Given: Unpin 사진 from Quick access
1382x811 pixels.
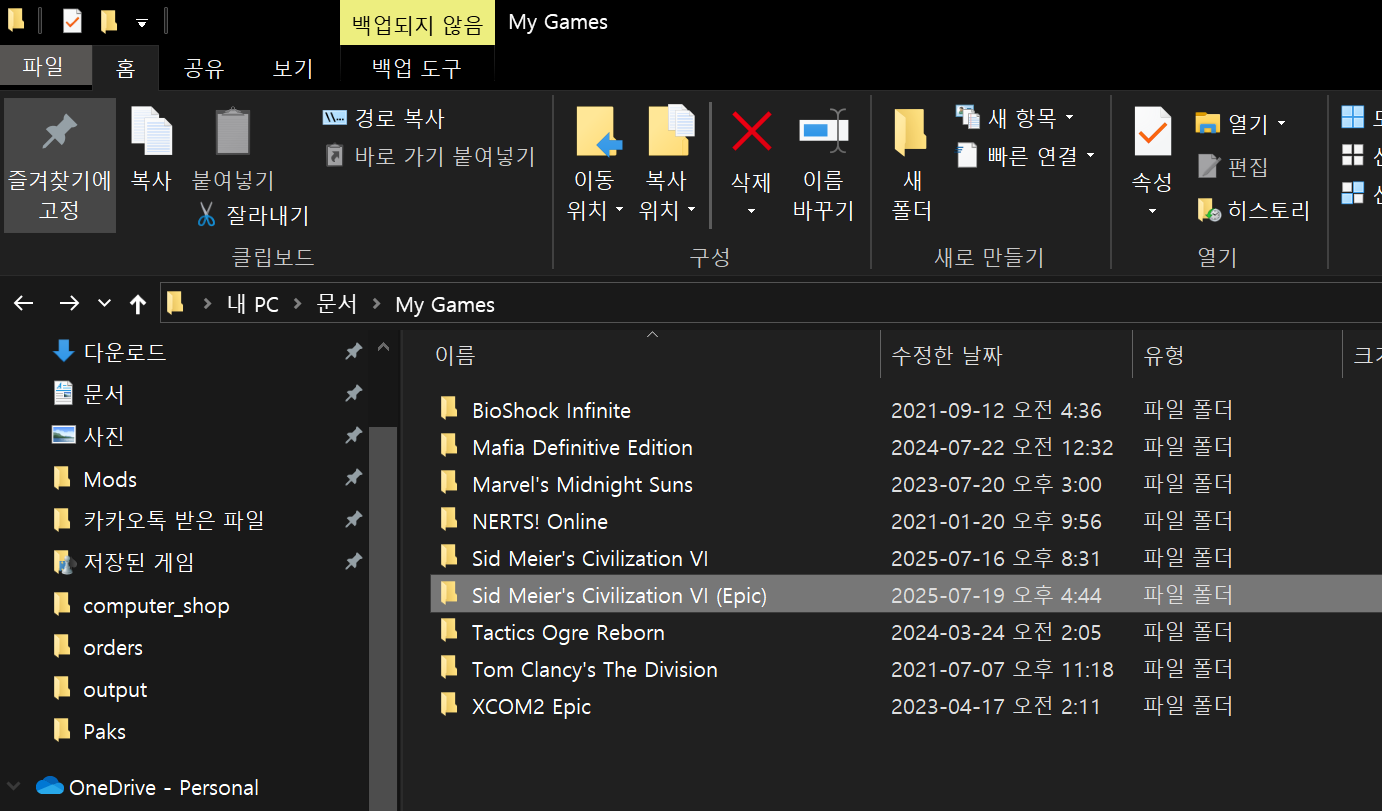Looking at the screenshot, I should [x=353, y=436].
